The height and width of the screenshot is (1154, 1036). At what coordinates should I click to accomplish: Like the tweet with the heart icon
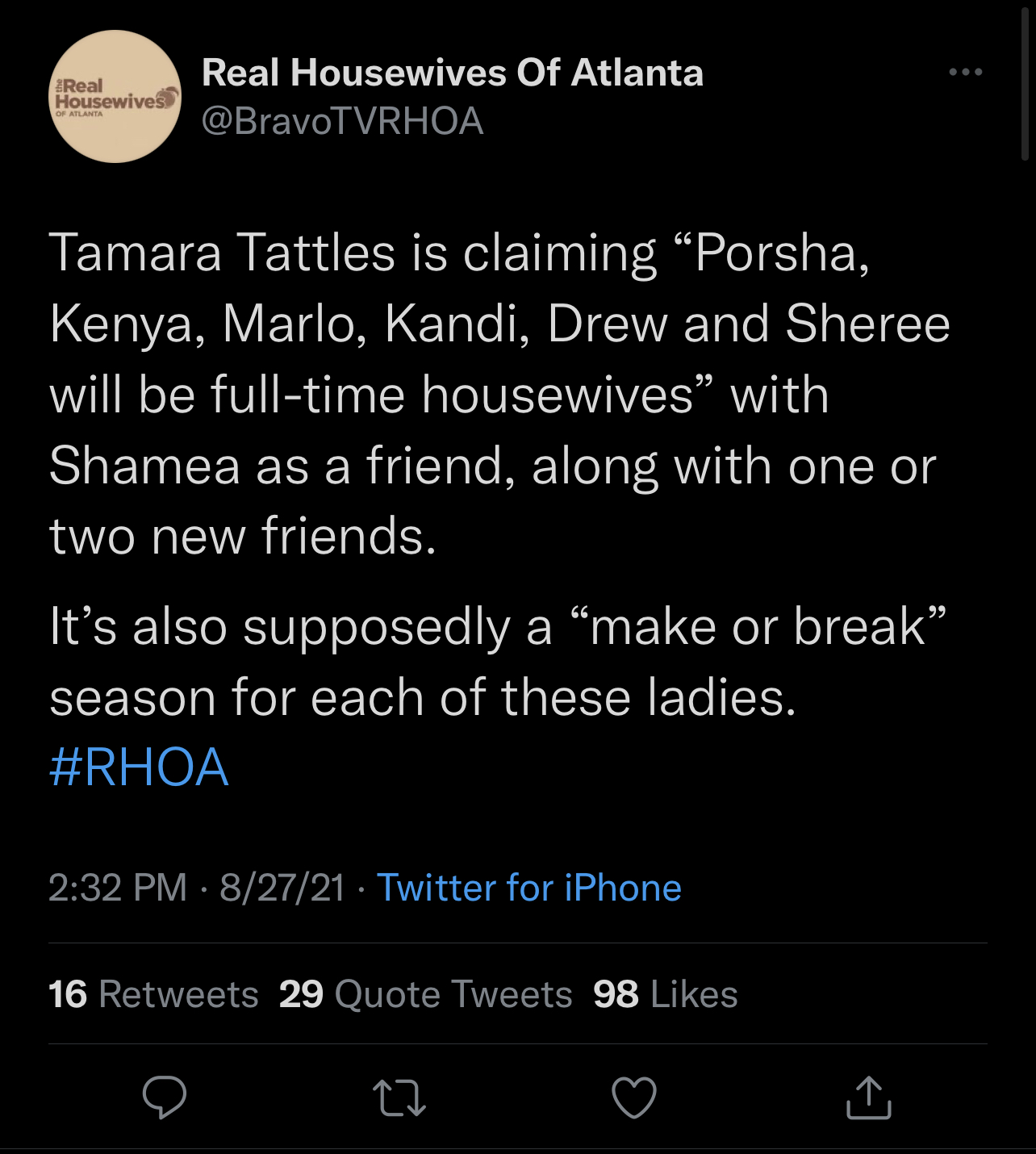[634, 1098]
